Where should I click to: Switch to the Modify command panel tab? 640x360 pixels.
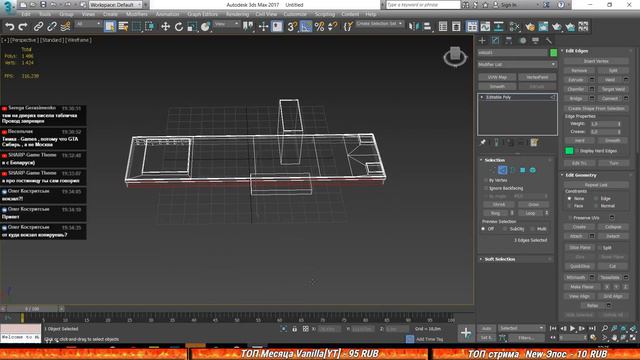pyautogui.click(x=495, y=40)
